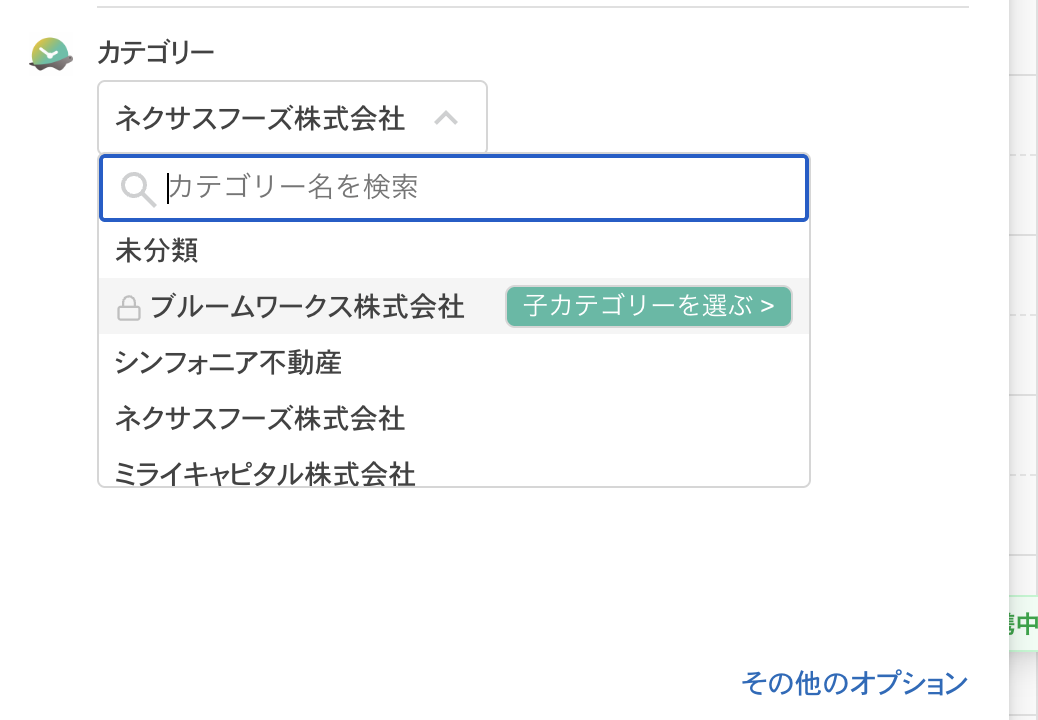Collapse the category list with the up chevron
Image resolution: width=1038 pixels, height=720 pixels.
point(447,117)
